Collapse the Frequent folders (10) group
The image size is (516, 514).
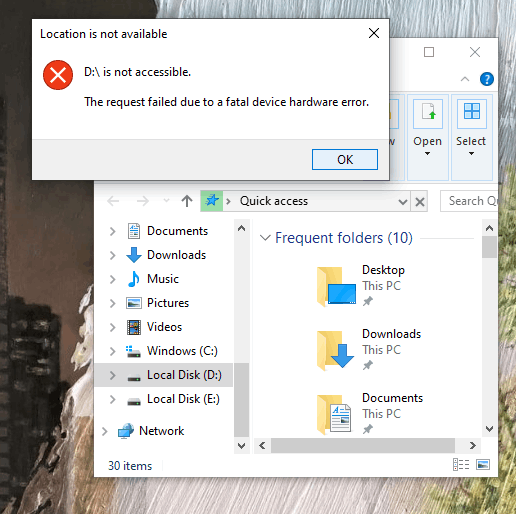point(265,238)
